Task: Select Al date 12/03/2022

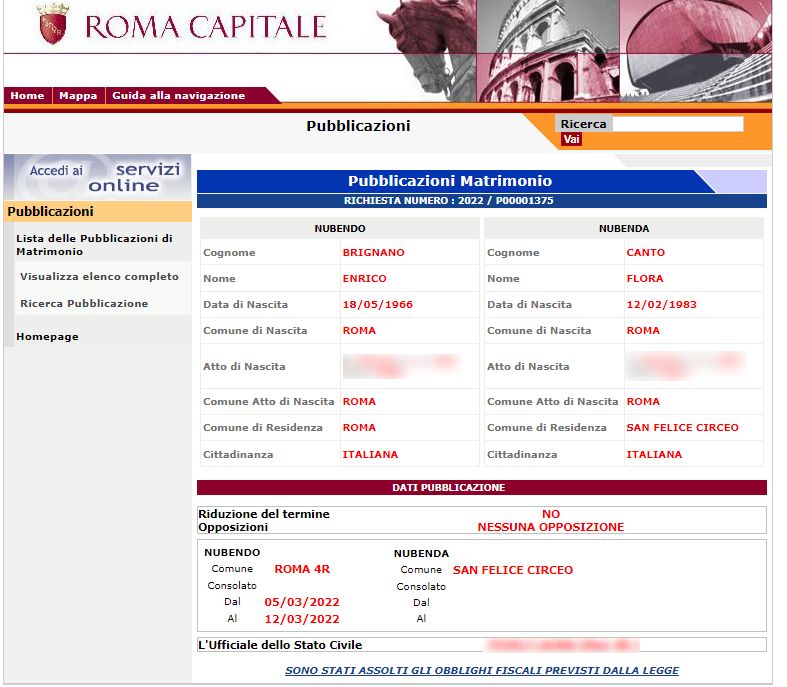Action: 302,619
